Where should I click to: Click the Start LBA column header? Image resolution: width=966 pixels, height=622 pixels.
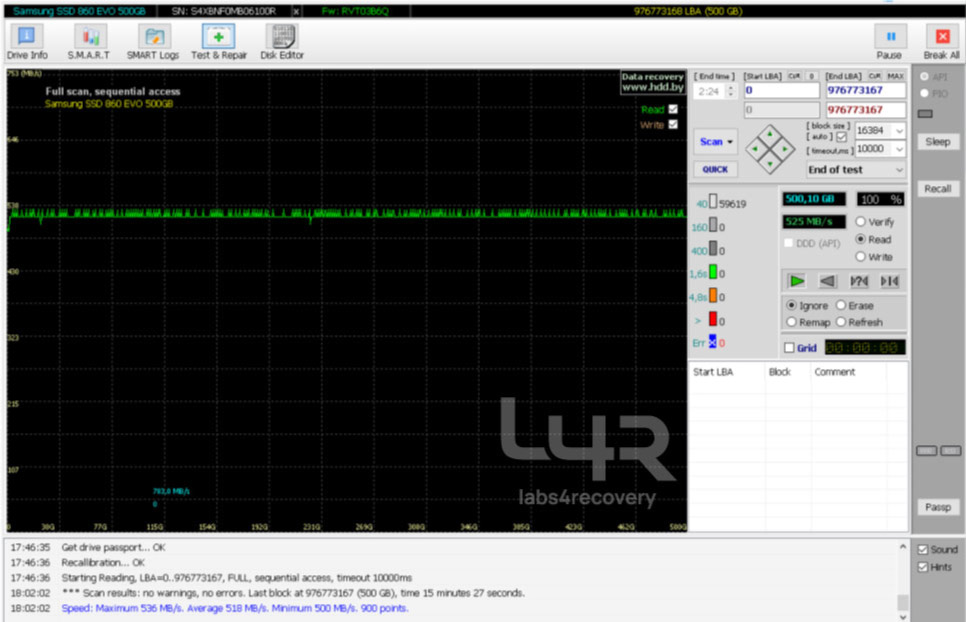(x=726, y=372)
